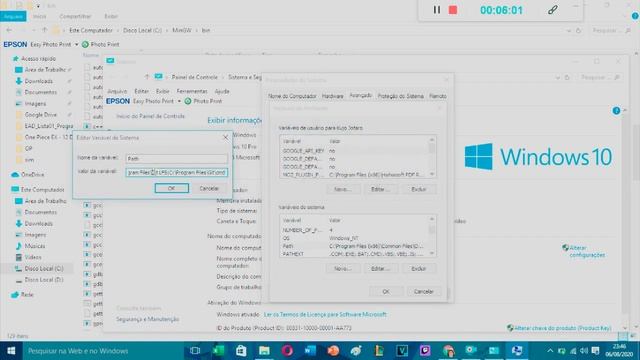
Task: Go up one folder in the Explorer window
Action: point(44,30)
